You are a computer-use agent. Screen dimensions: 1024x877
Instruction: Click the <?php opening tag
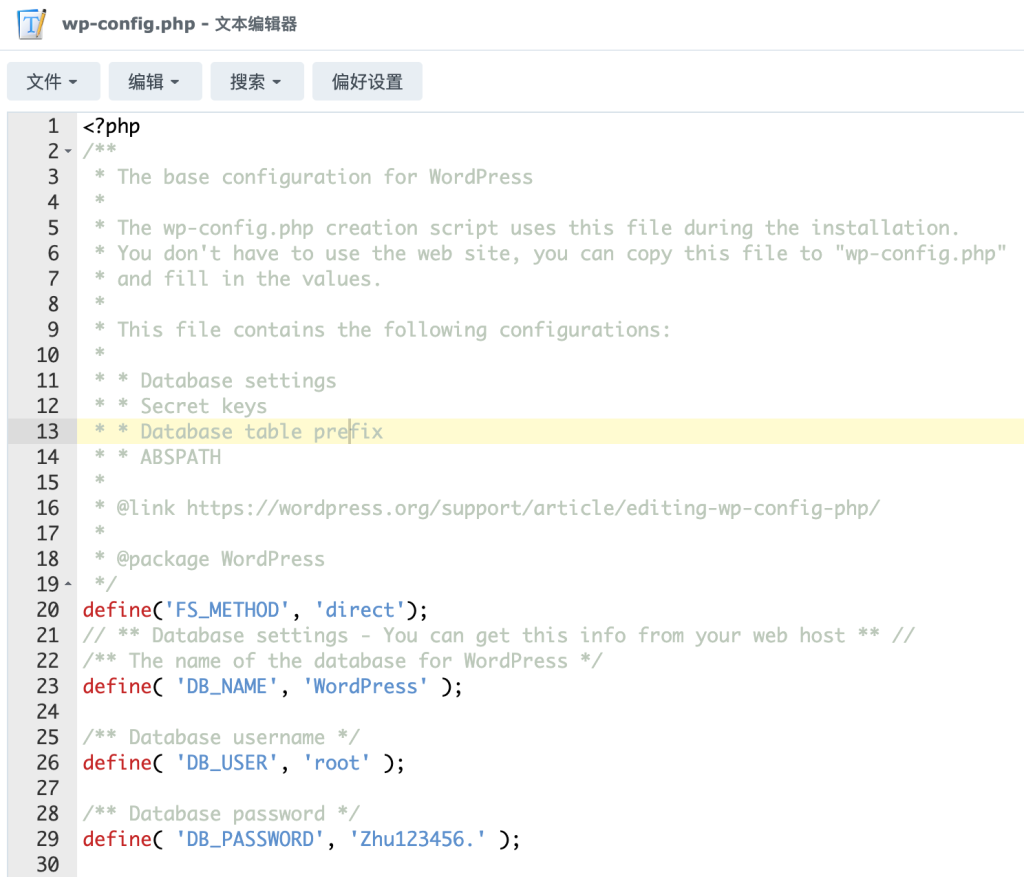(x=111, y=126)
